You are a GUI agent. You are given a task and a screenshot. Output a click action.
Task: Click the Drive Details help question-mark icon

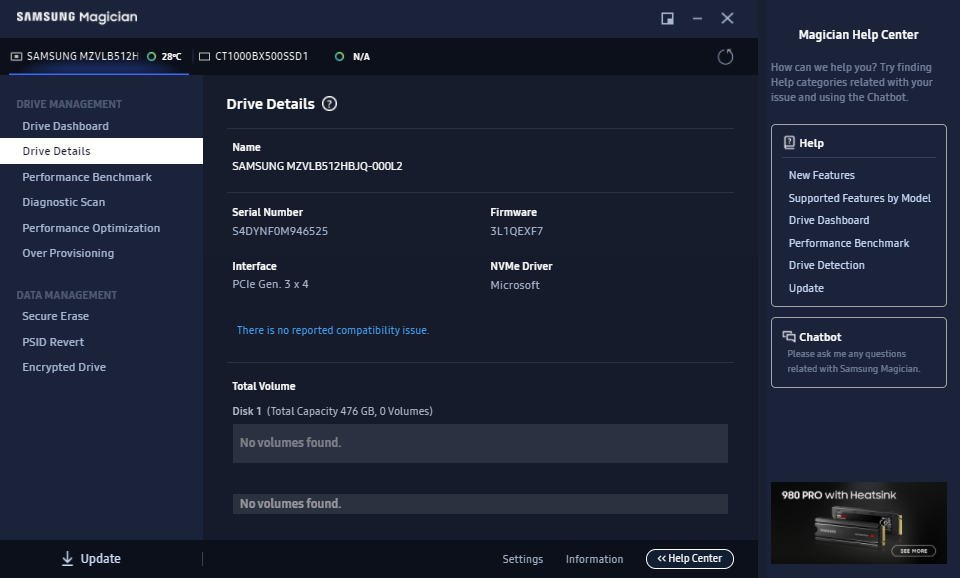click(x=329, y=104)
